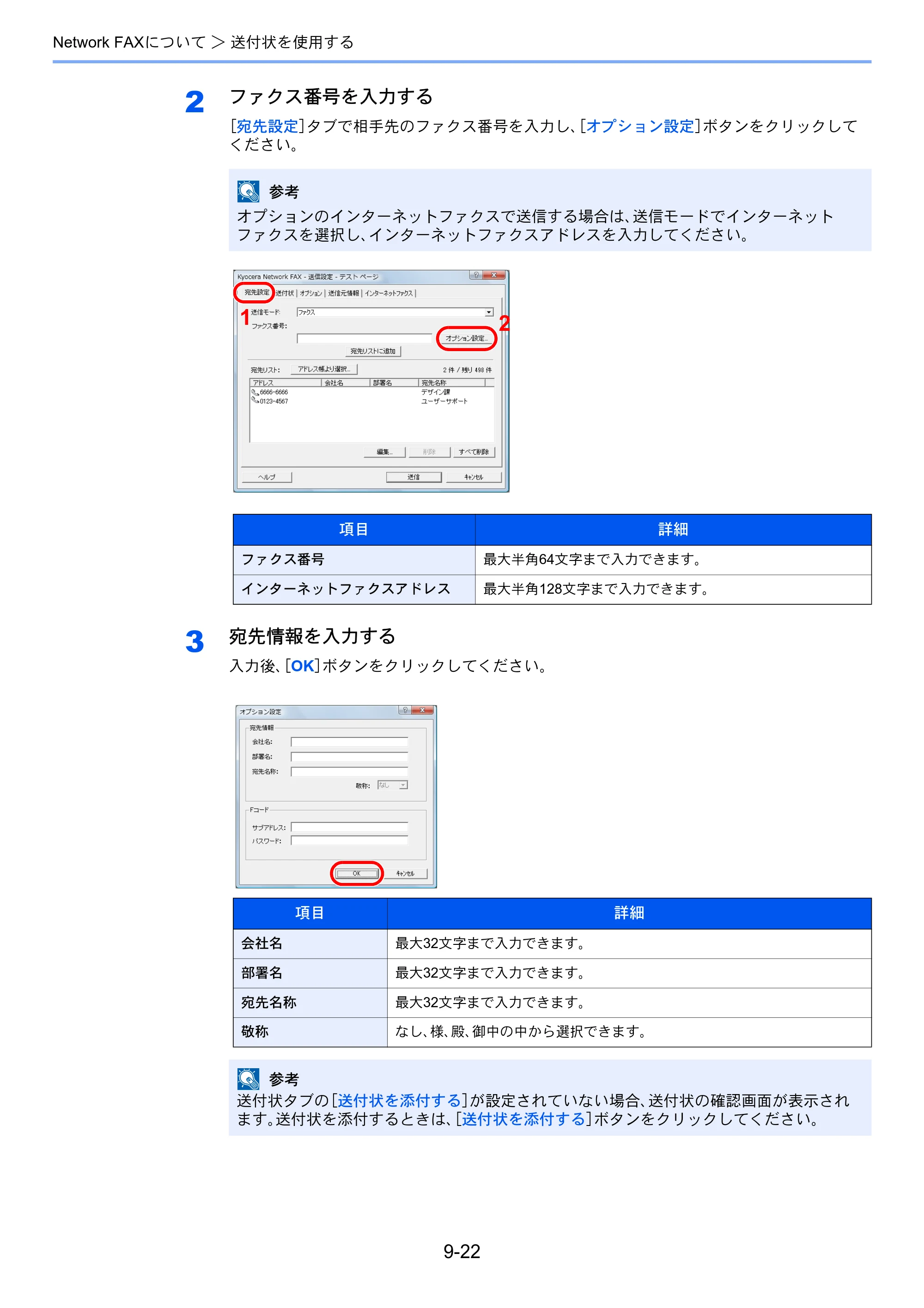The width and height of the screenshot is (924, 1308).
Task: Click the blue オプション設定 link in step 2
Action: click(x=640, y=127)
